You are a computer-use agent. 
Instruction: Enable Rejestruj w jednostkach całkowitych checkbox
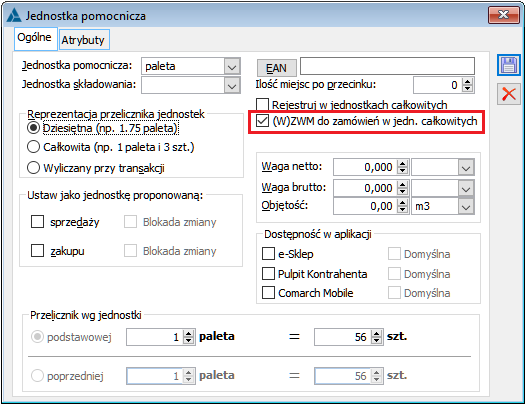(x=262, y=105)
